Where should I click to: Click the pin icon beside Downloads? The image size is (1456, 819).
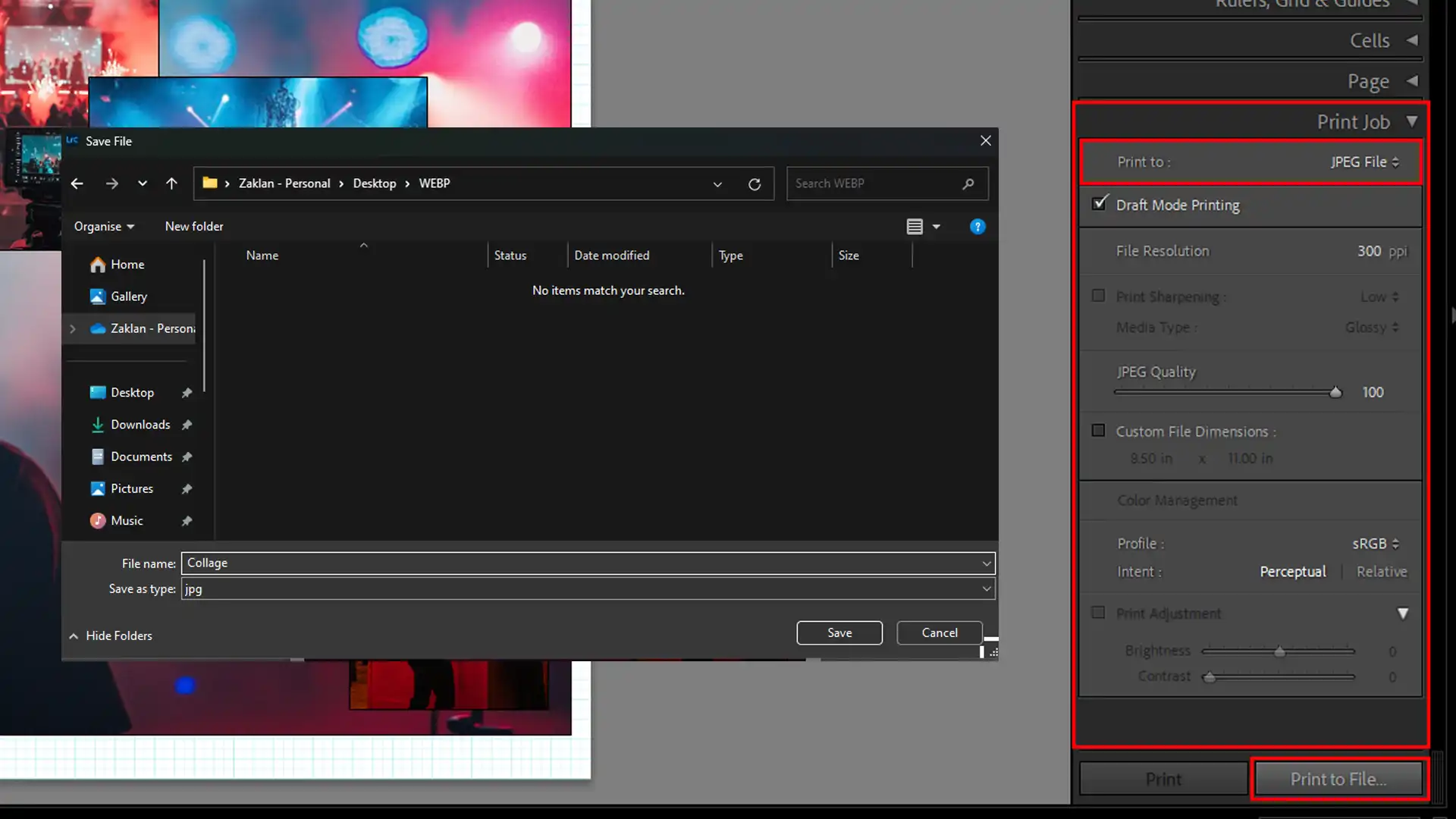coord(187,425)
